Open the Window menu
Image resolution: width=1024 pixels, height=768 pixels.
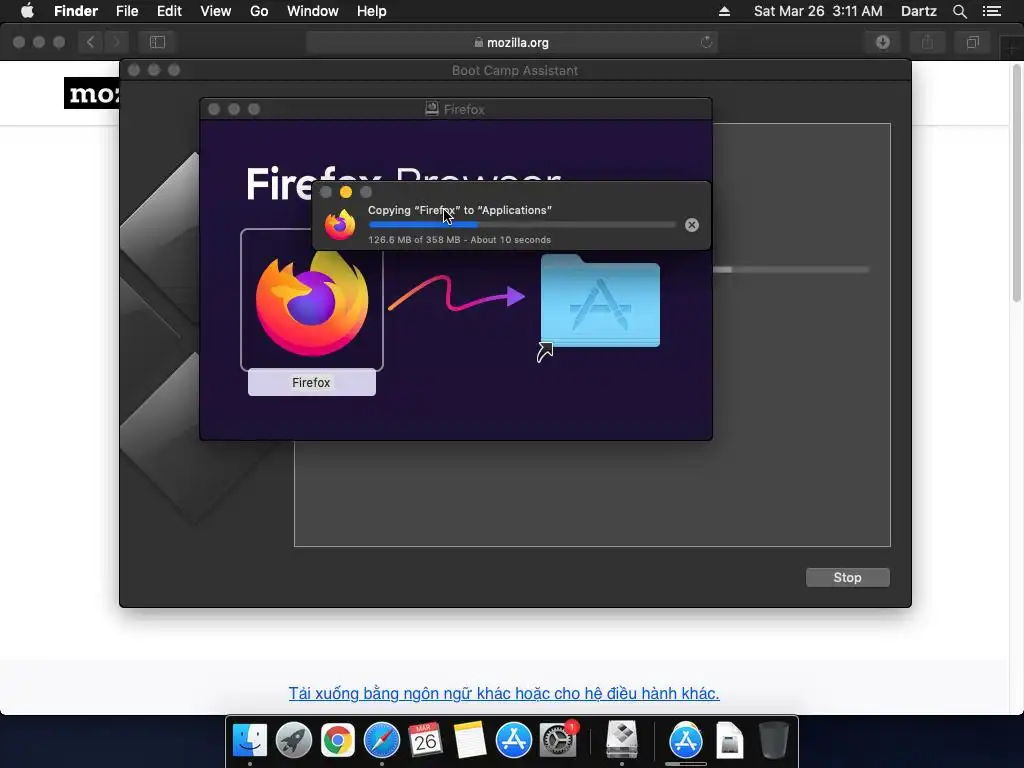tap(313, 11)
